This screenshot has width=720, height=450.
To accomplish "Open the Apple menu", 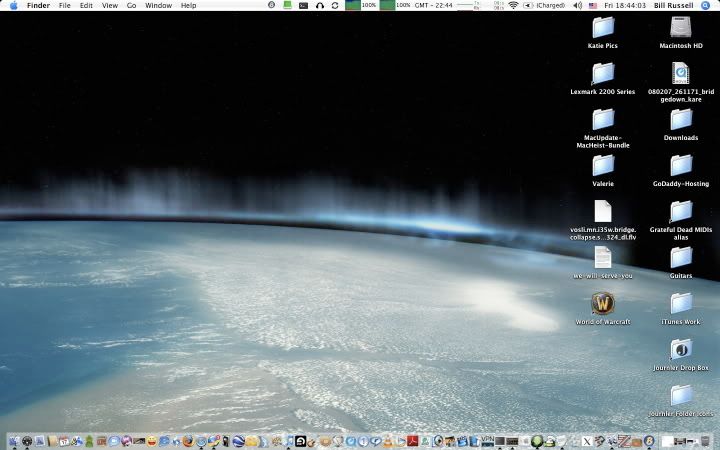I will coord(13,5).
